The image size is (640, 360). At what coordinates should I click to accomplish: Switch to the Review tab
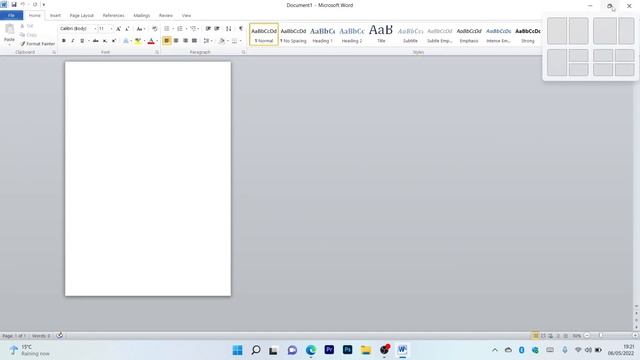point(165,16)
